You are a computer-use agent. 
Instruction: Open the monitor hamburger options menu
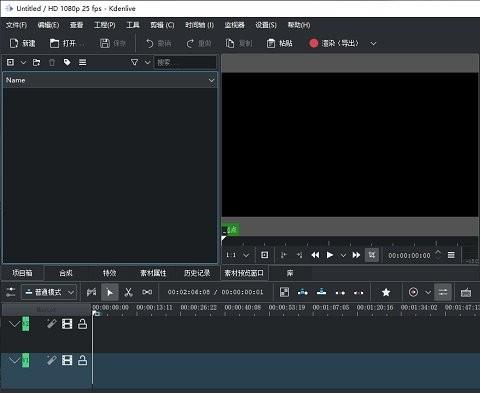pyautogui.click(x=451, y=255)
